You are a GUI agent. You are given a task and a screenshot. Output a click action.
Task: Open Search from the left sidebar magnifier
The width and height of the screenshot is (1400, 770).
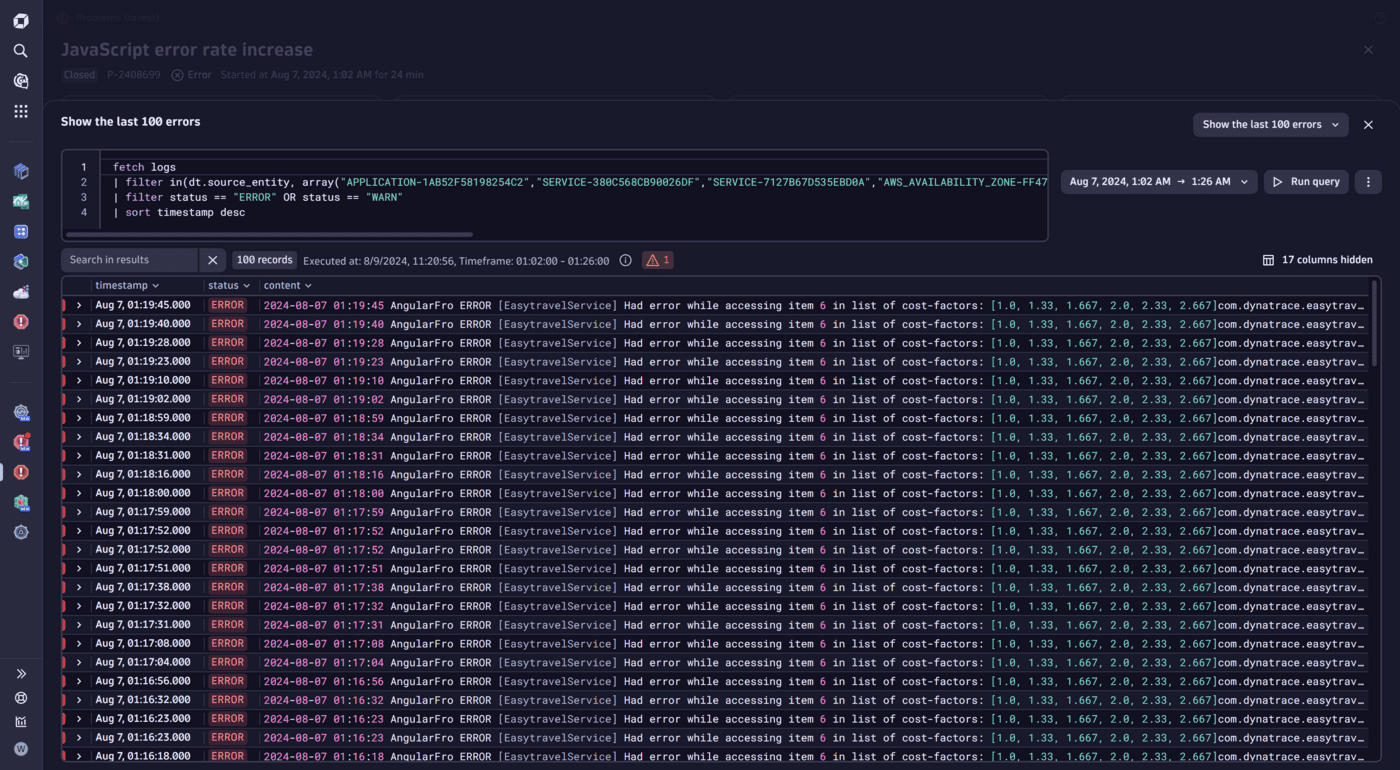pos(20,50)
